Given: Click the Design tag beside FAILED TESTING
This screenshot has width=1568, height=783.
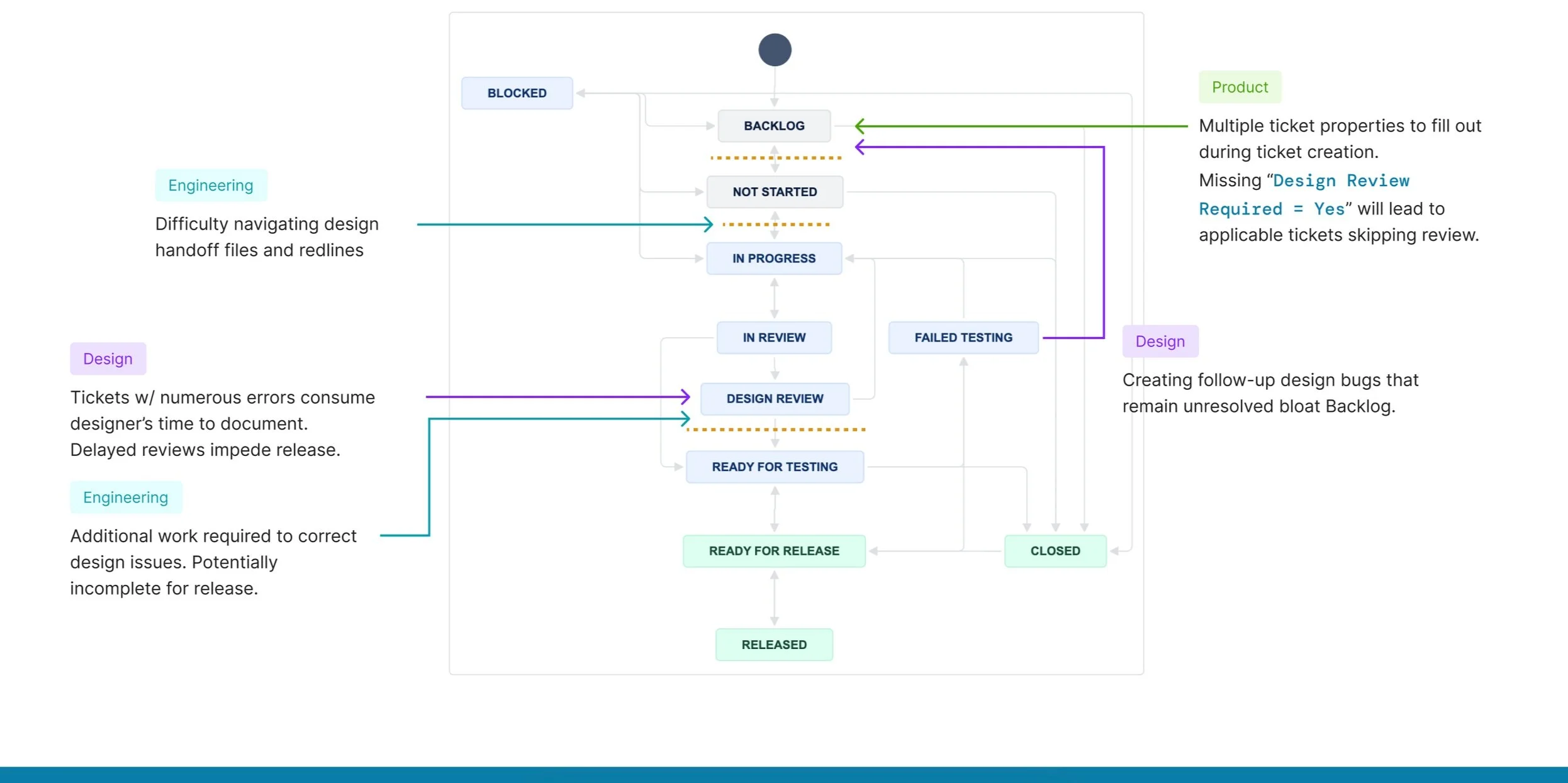Looking at the screenshot, I should (x=1160, y=342).
